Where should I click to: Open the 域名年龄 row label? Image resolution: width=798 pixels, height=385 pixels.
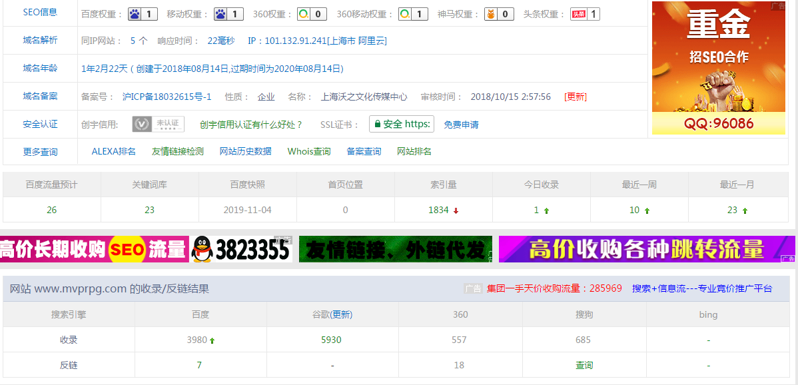point(40,68)
